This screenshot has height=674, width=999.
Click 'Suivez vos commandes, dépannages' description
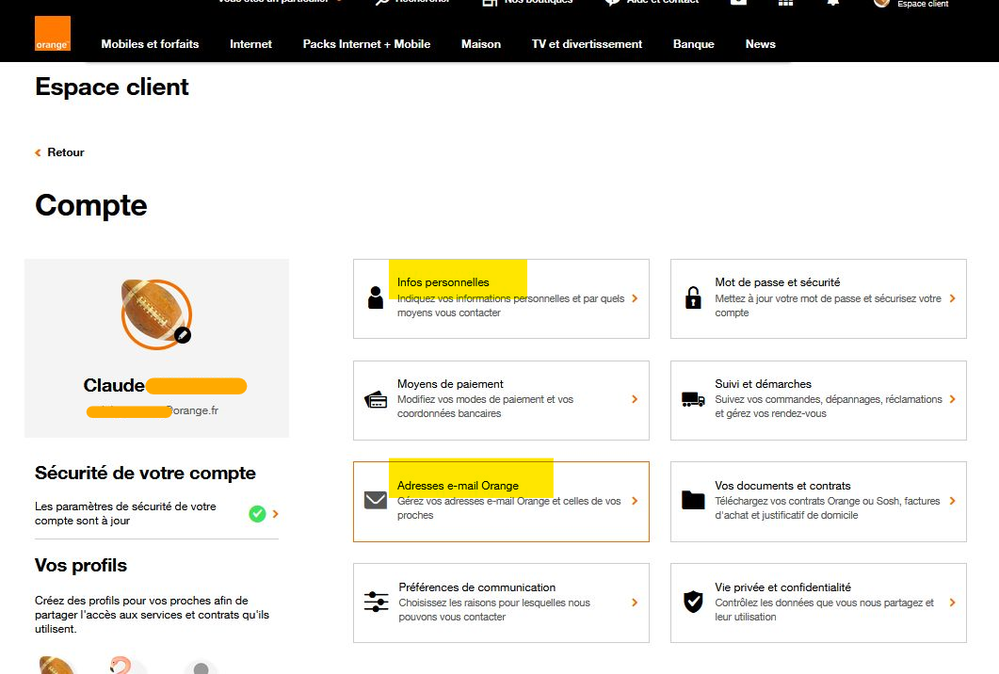(828, 406)
